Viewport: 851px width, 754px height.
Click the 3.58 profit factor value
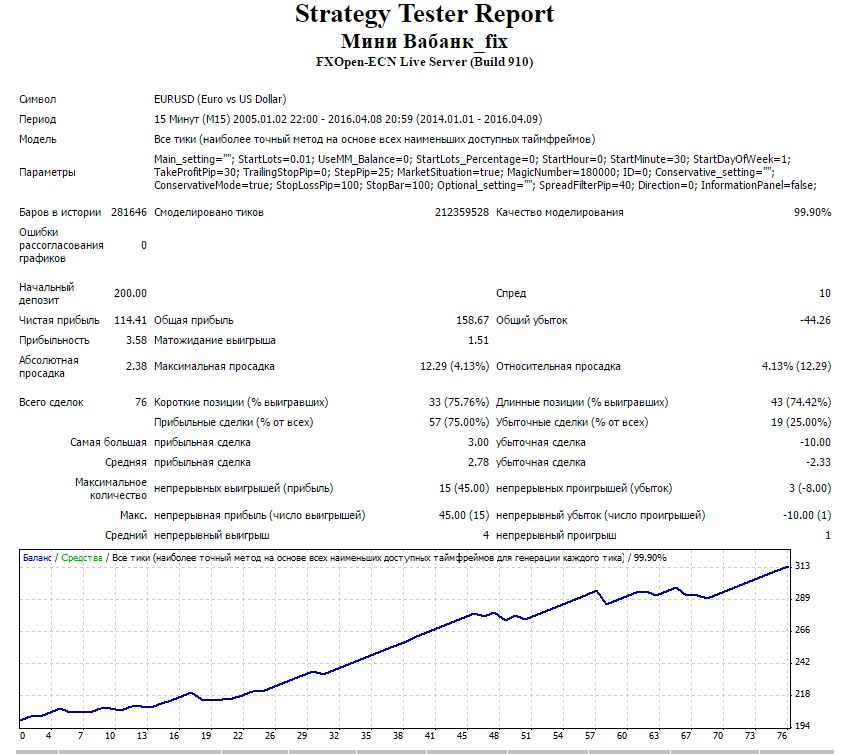pos(136,340)
